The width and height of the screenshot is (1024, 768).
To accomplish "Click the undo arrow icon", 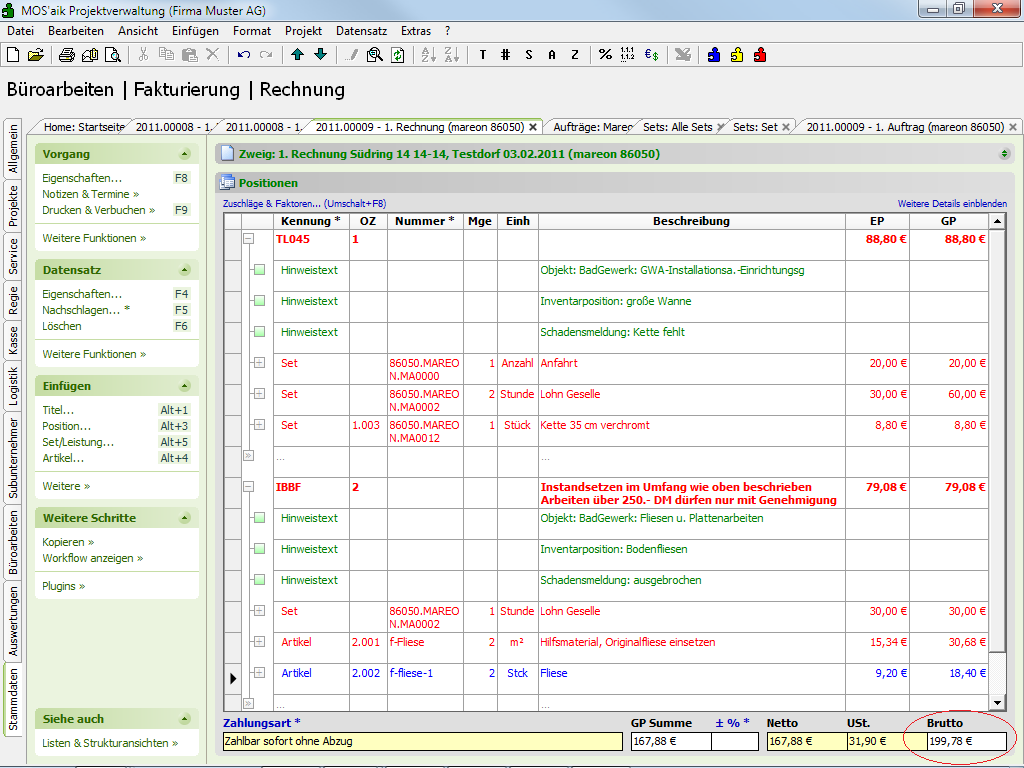I will click(x=244, y=55).
